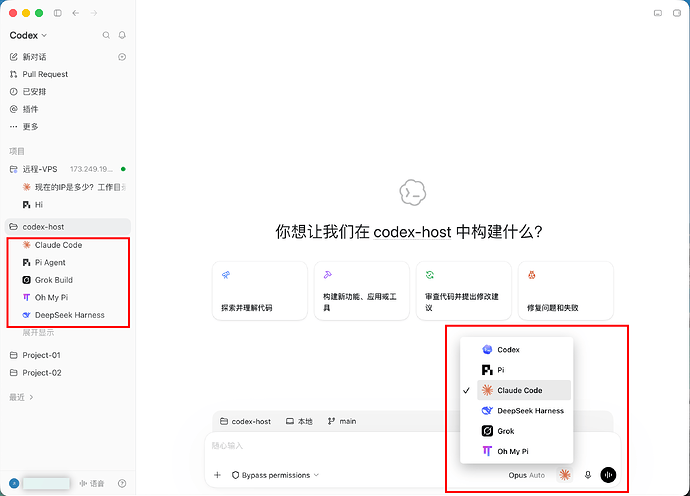The width and height of the screenshot is (690, 496).
Task: Open the 本地 environment selector
Action: coord(299,422)
